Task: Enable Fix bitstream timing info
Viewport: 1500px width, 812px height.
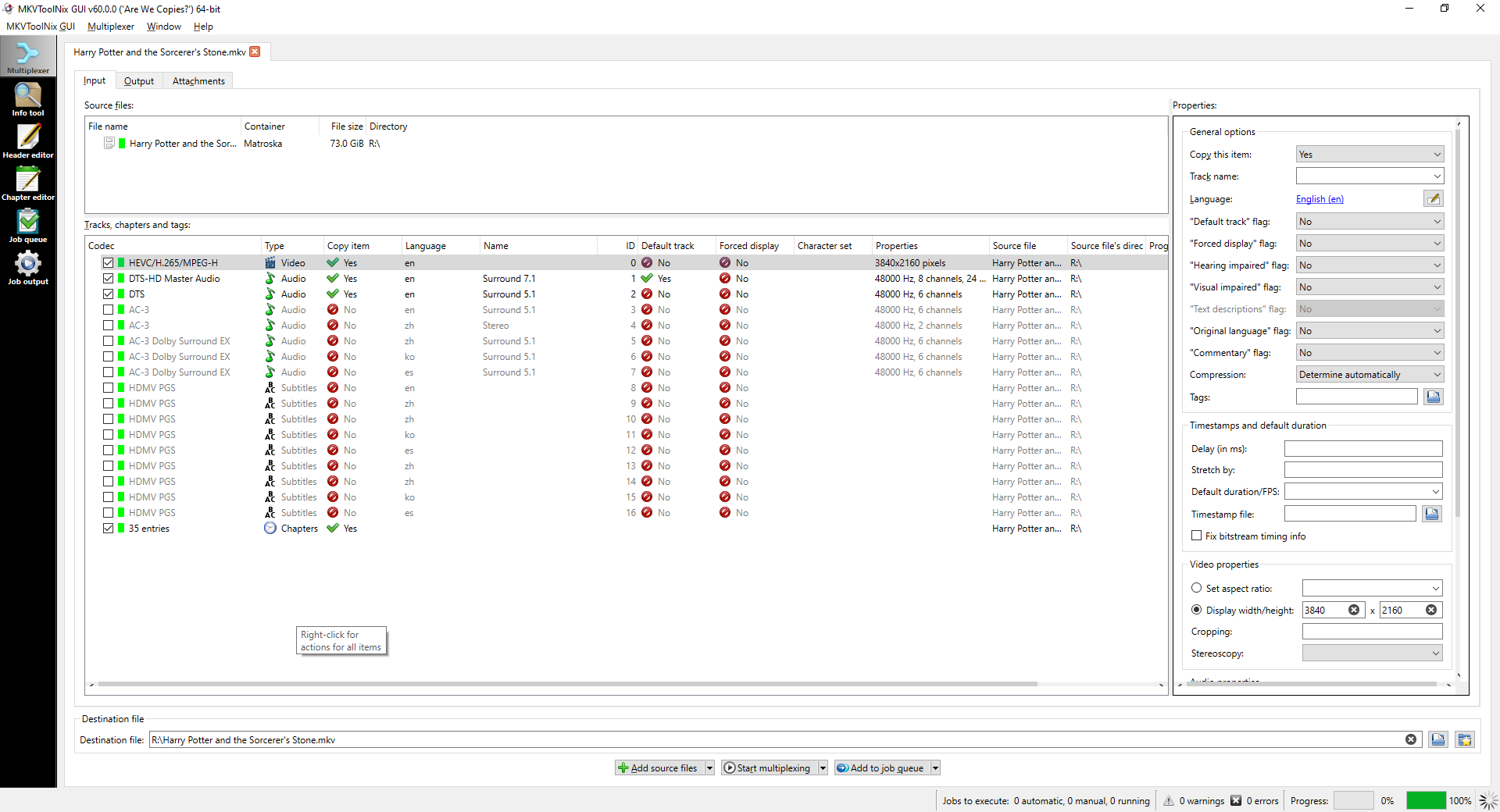Action: coord(1196,536)
